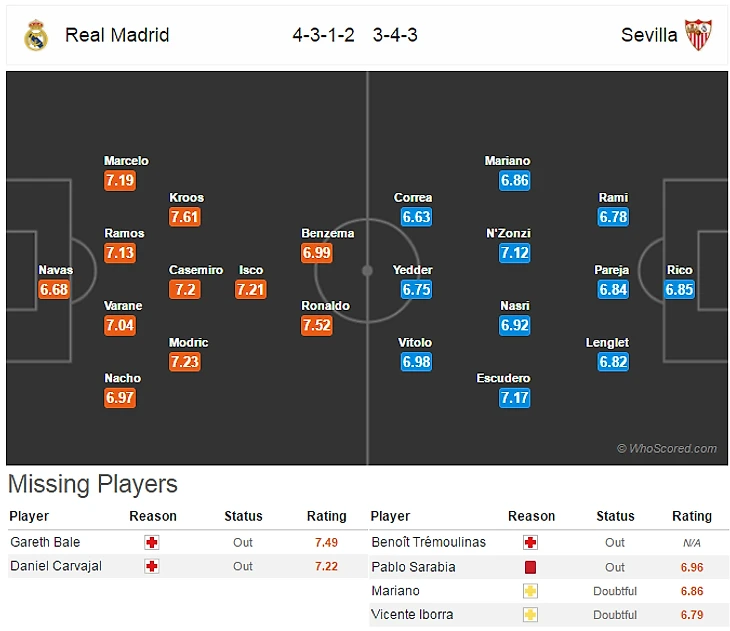Select Rico's 6.85 rating badge
This screenshot has width=730, height=631.
(679, 290)
